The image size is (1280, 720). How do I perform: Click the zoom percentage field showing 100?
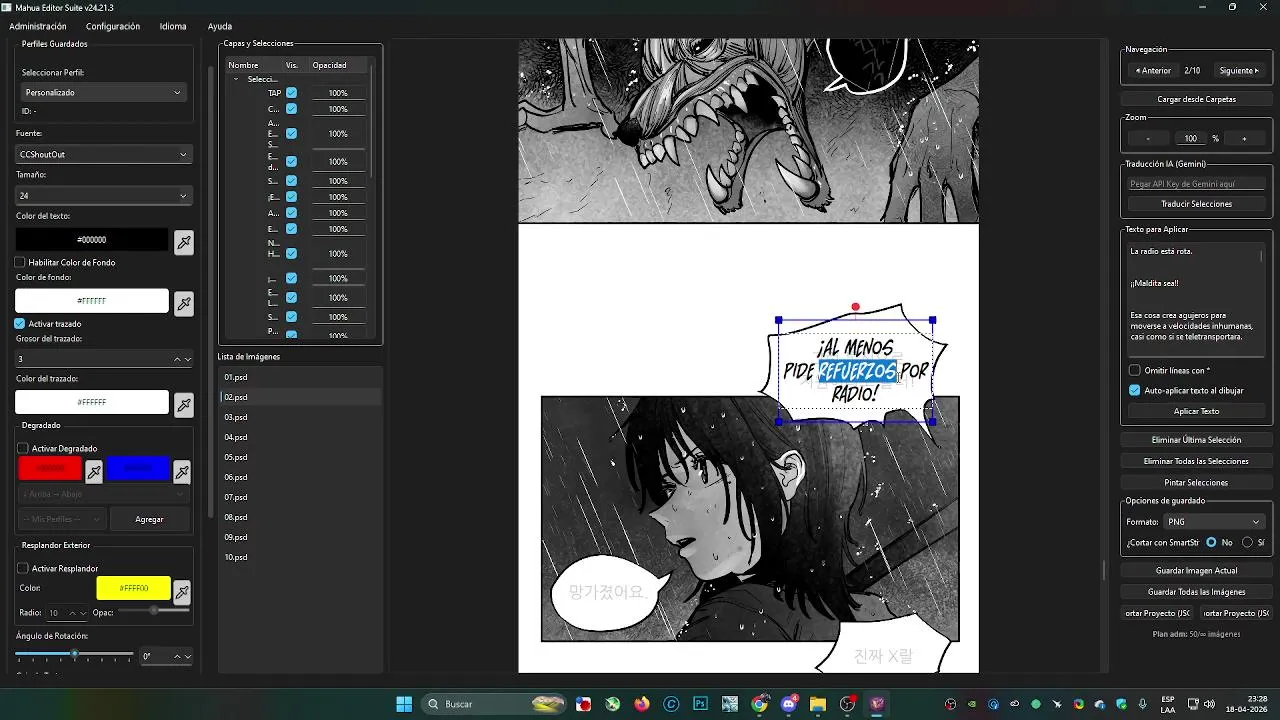1190,139
